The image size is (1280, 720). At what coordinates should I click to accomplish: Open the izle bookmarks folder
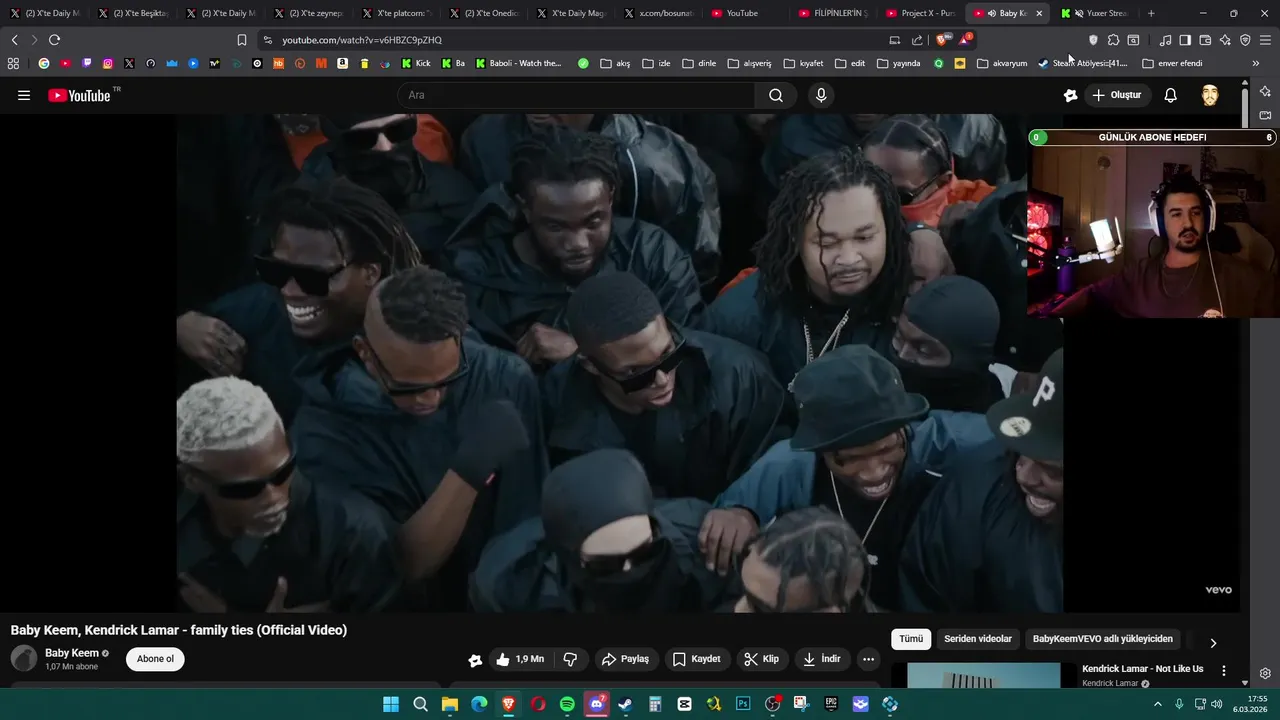coord(656,63)
